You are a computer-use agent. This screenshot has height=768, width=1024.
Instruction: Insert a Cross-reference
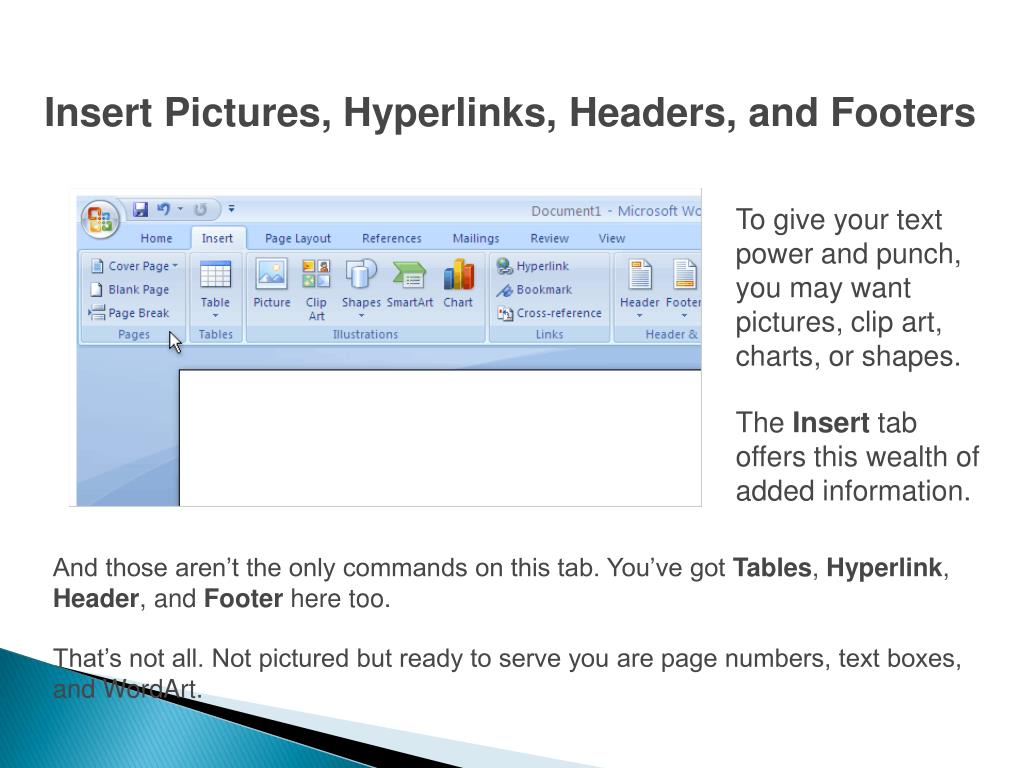549,313
